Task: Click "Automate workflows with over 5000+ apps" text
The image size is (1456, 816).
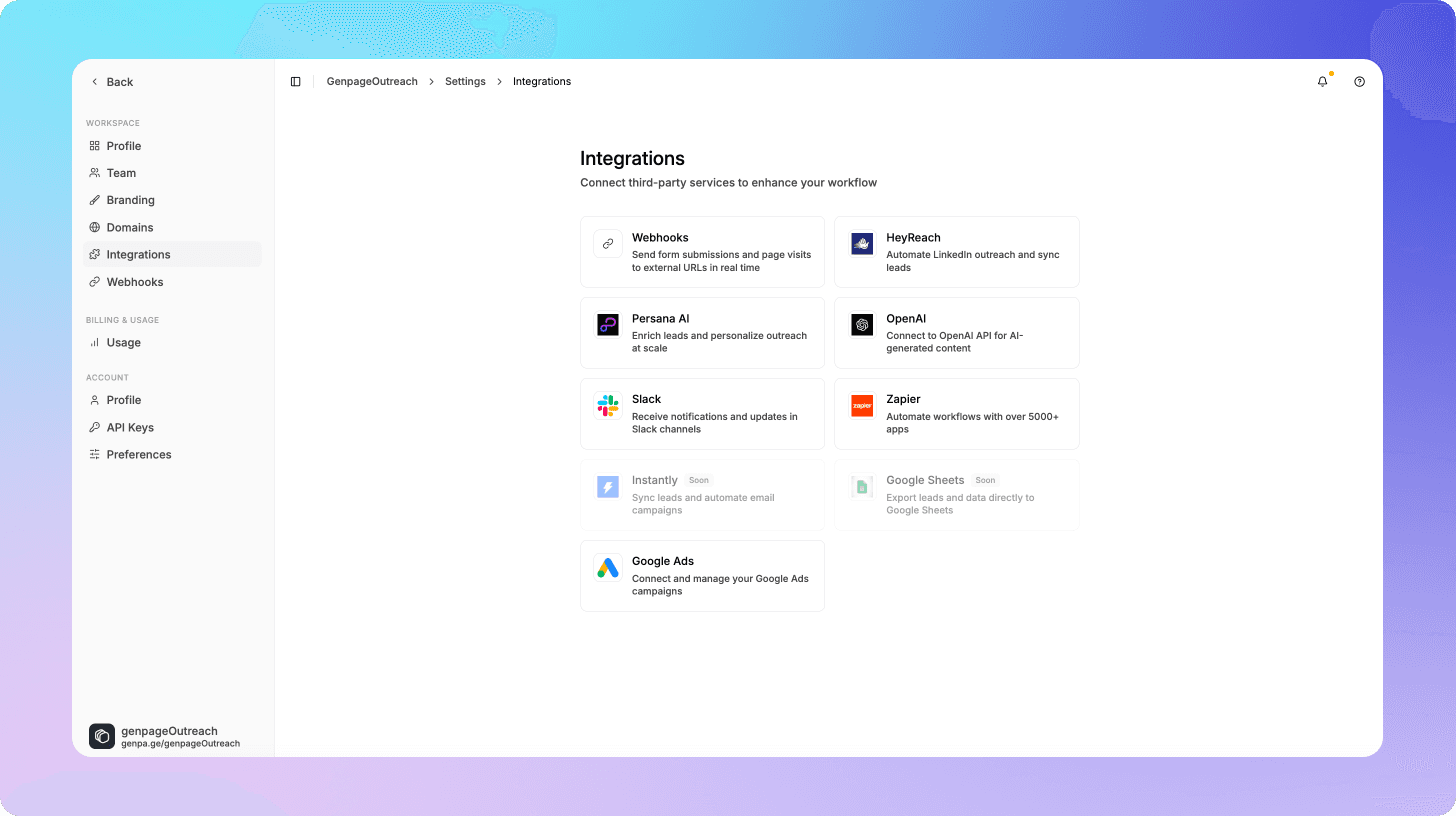Action: 972,423
